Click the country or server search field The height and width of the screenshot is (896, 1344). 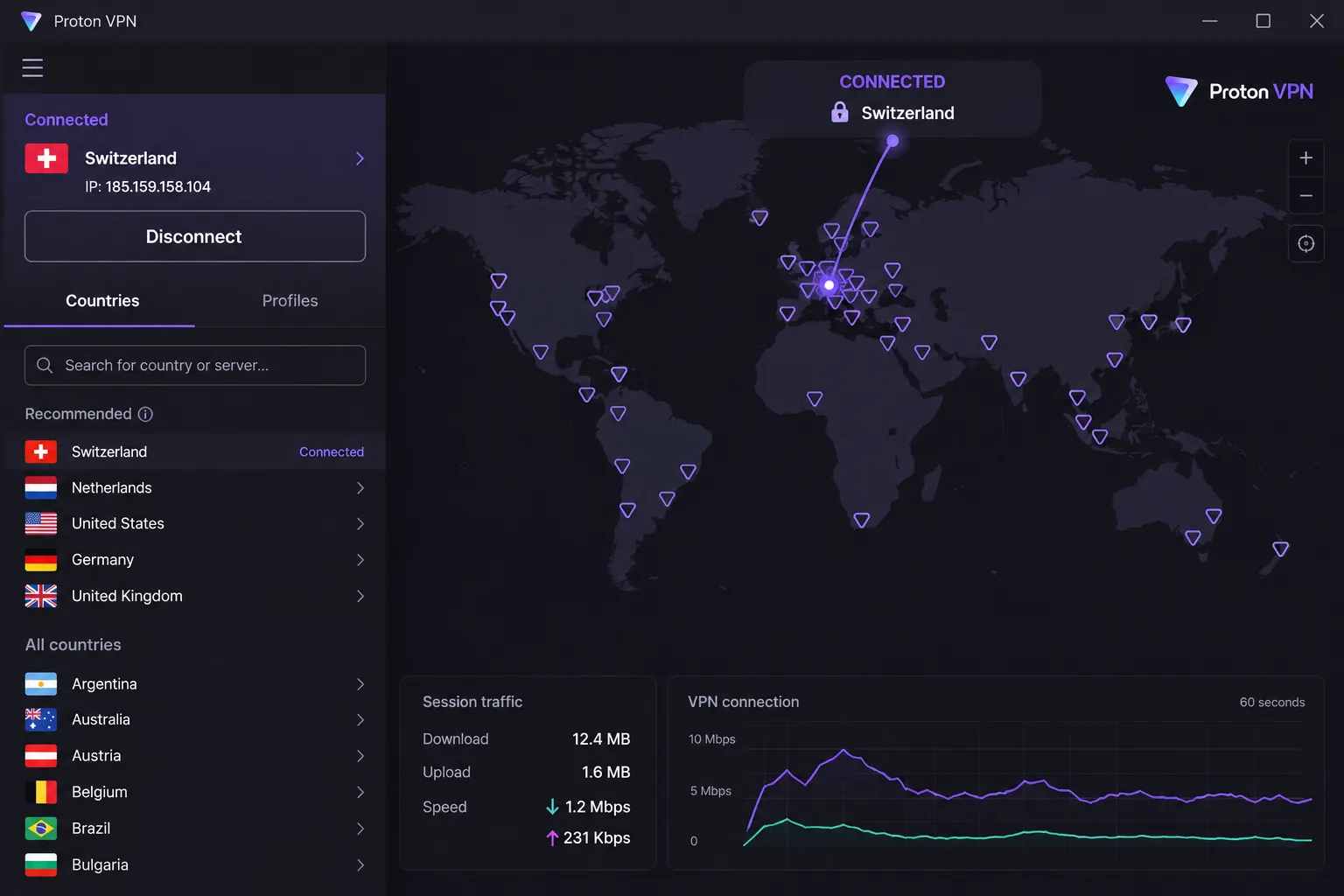[195, 365]
